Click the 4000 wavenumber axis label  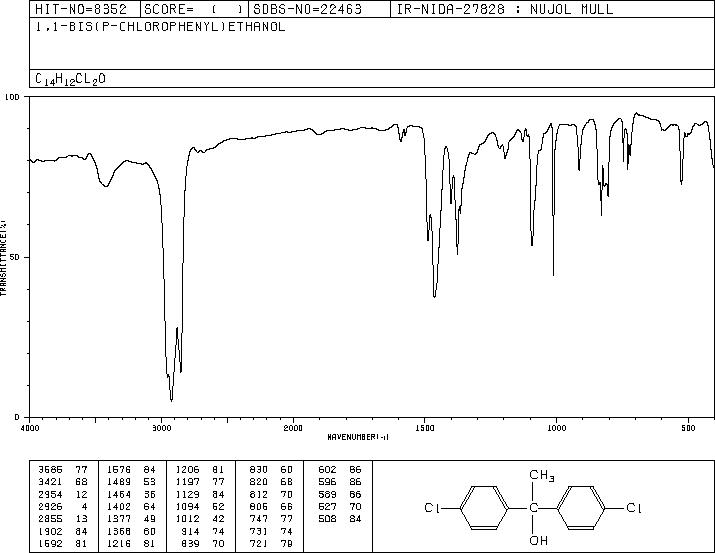tap(30, 428)
